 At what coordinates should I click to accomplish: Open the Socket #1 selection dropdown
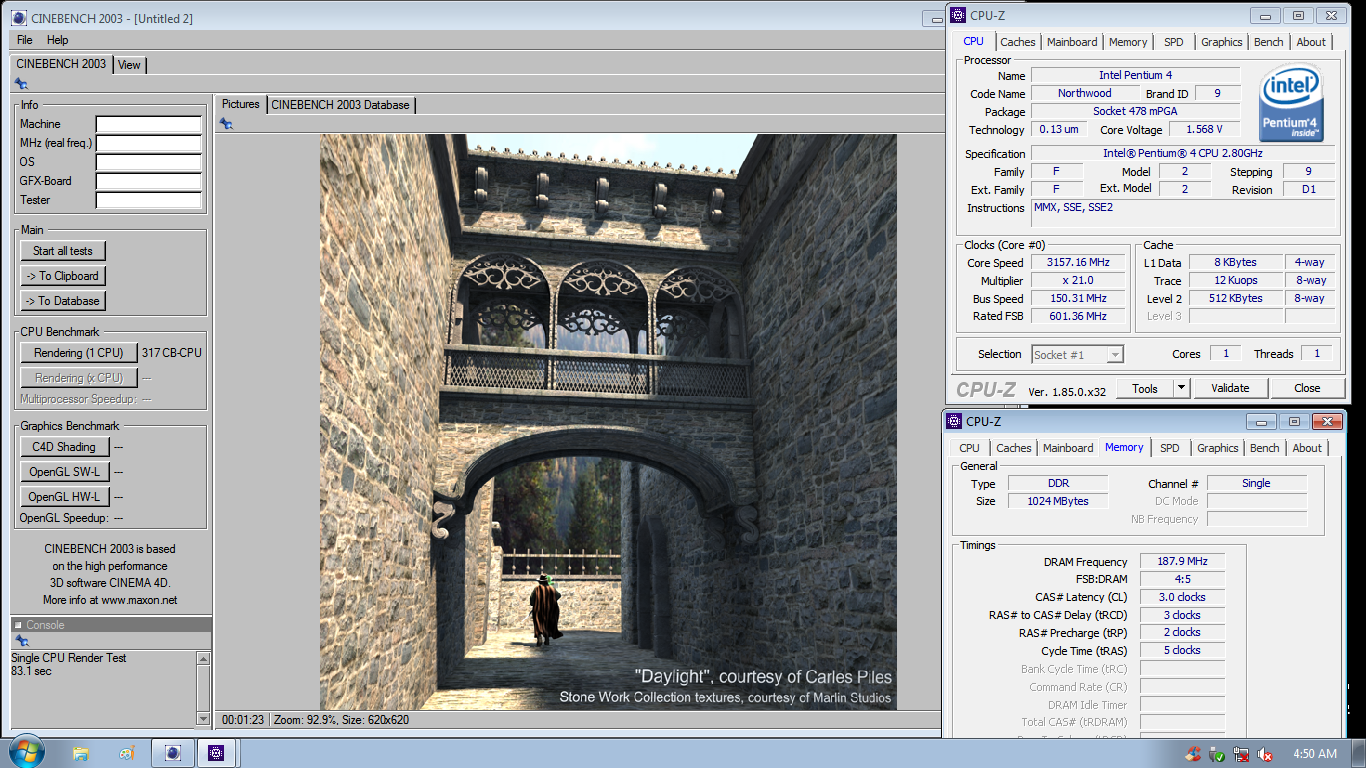pyautogui.click(x=1077, y=354)
